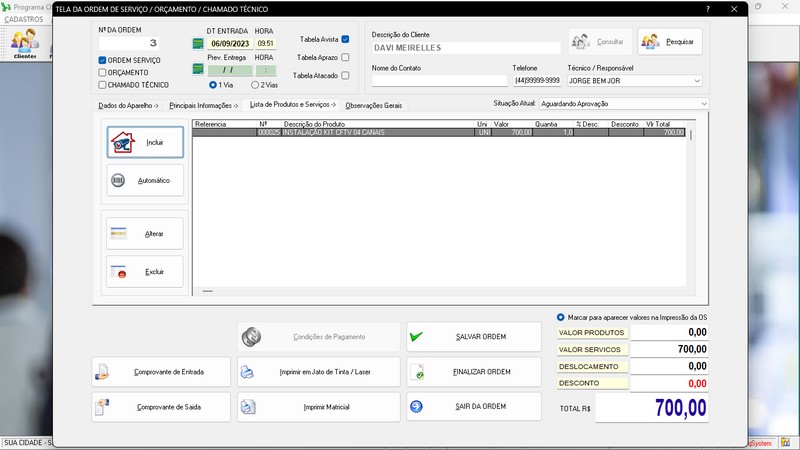Viewport: 800px width, 450px height.
Task: Click Imprimir em Jato de Tinta / Laser
Action: tap(319, 372)
